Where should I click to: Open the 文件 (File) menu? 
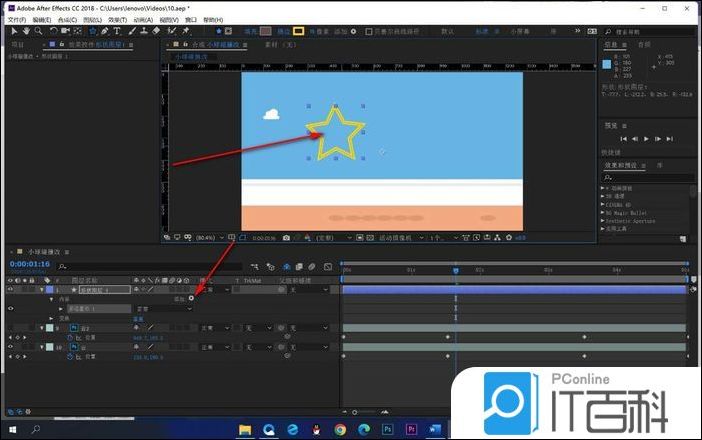(x=16, y=19)
